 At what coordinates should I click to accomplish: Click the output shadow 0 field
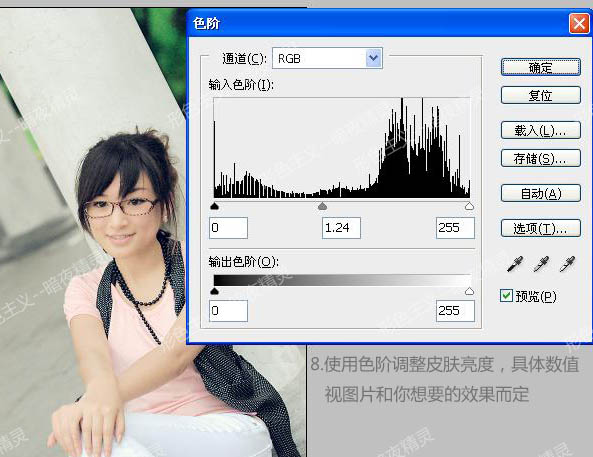tap(228, 311)
